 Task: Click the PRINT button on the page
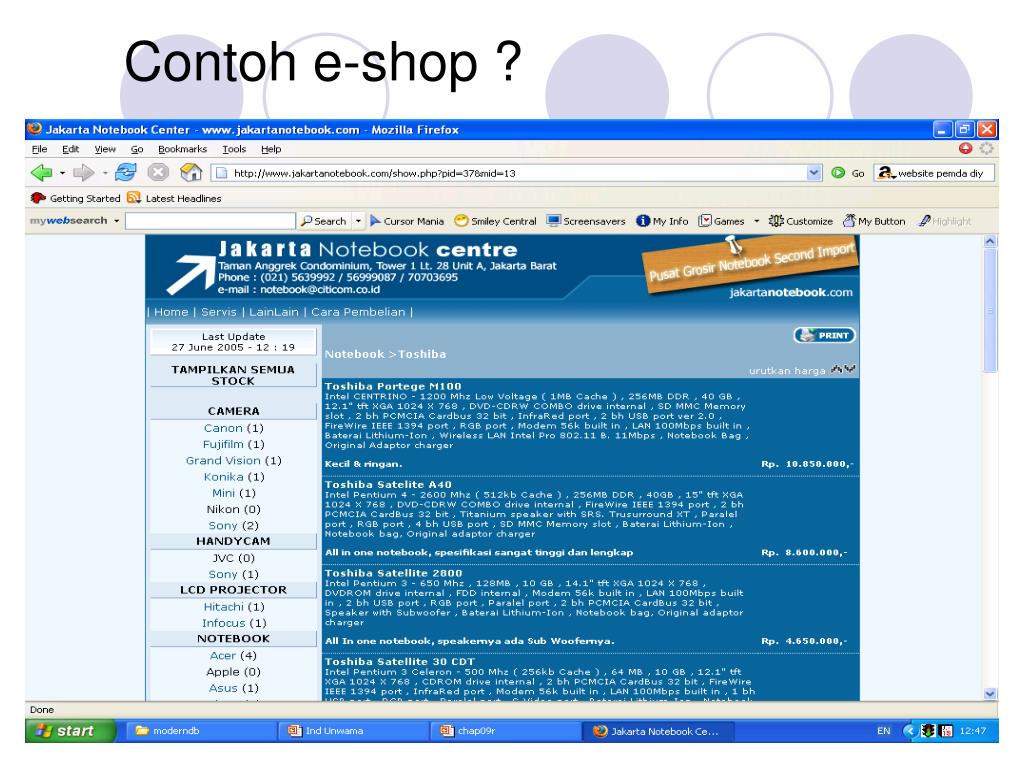click(x=824, y=335)
